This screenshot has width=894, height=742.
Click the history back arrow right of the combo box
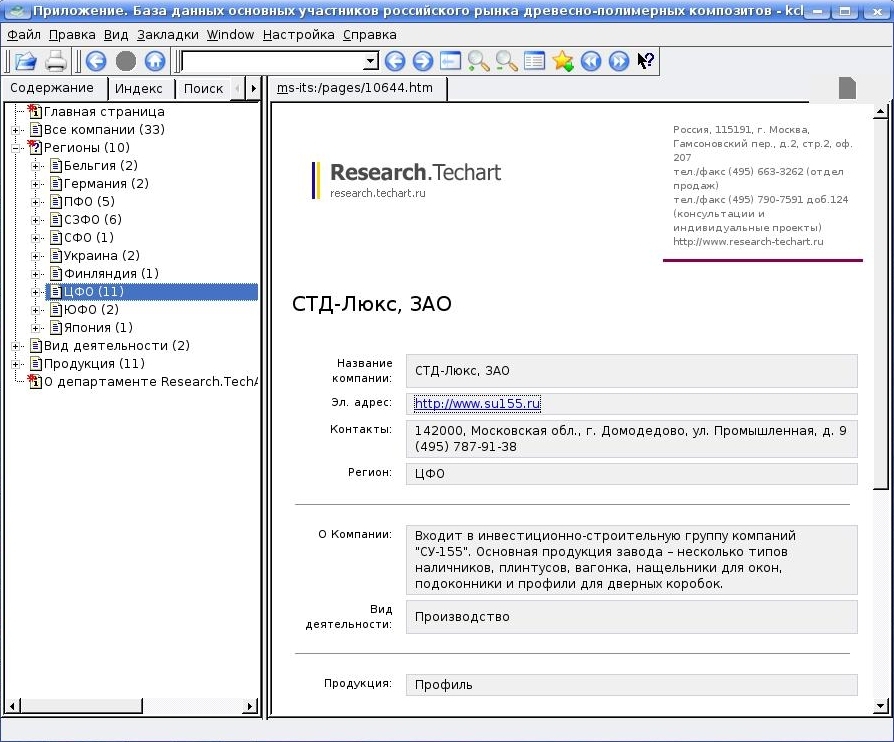(395, 61)
